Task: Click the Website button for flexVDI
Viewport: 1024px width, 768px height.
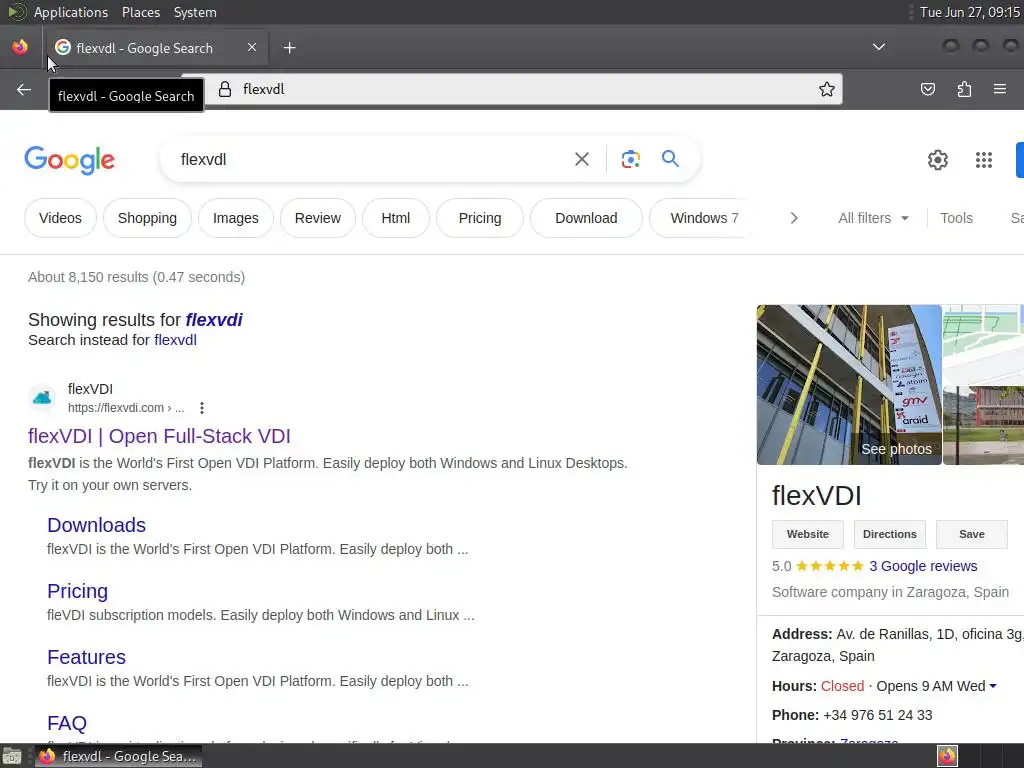Action: coord(808,534)
